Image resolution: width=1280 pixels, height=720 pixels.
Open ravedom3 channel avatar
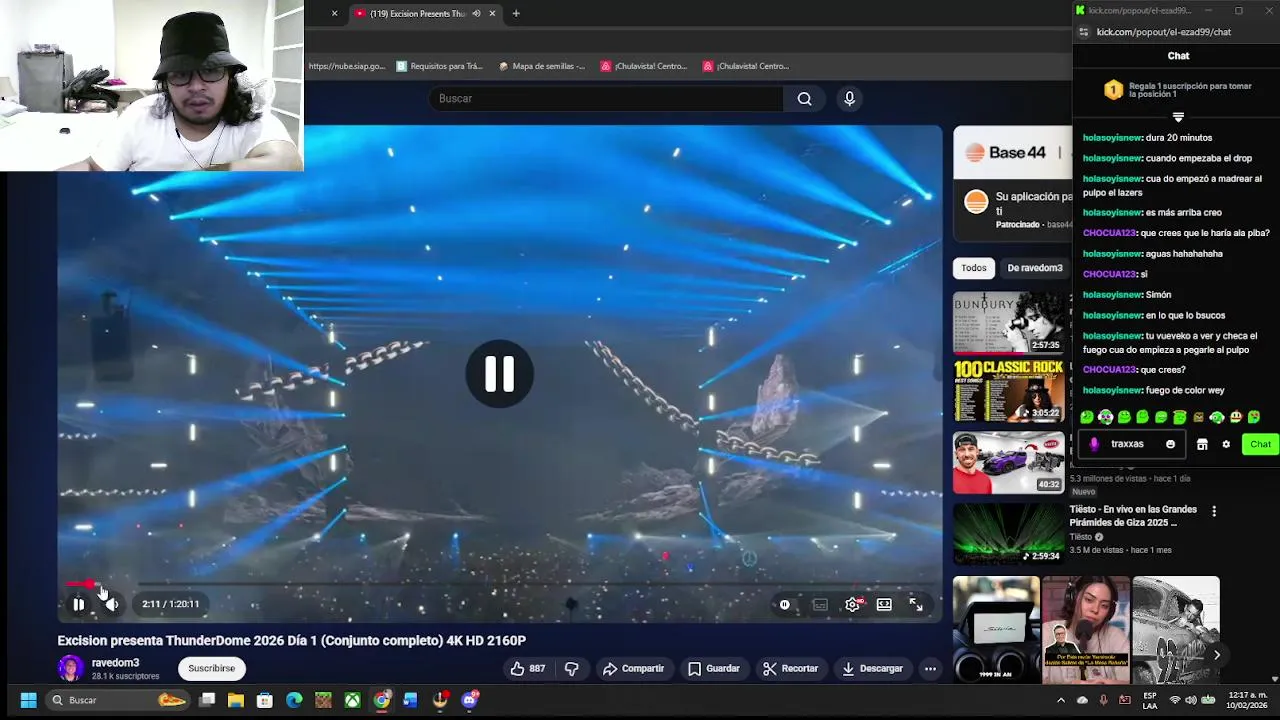(71, 668)
